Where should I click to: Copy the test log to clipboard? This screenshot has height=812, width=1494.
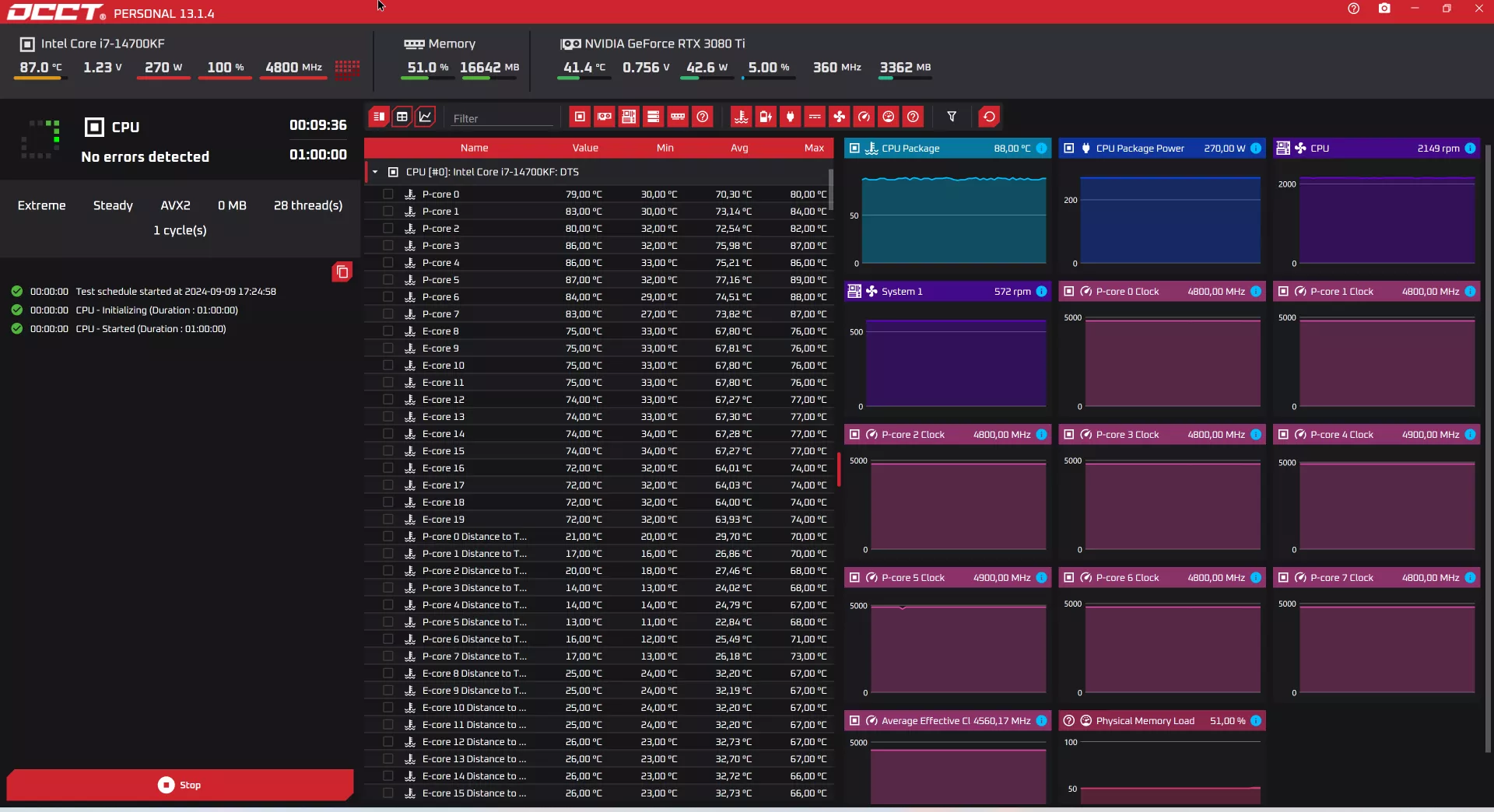(342, 271)
